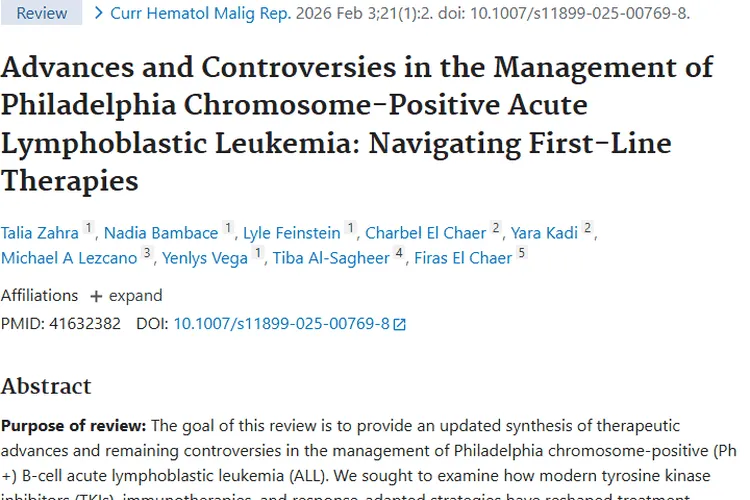The height and width of the screenshot is (500, 750).
Task: Click author Yara Kadi
Action: (544, 233)
